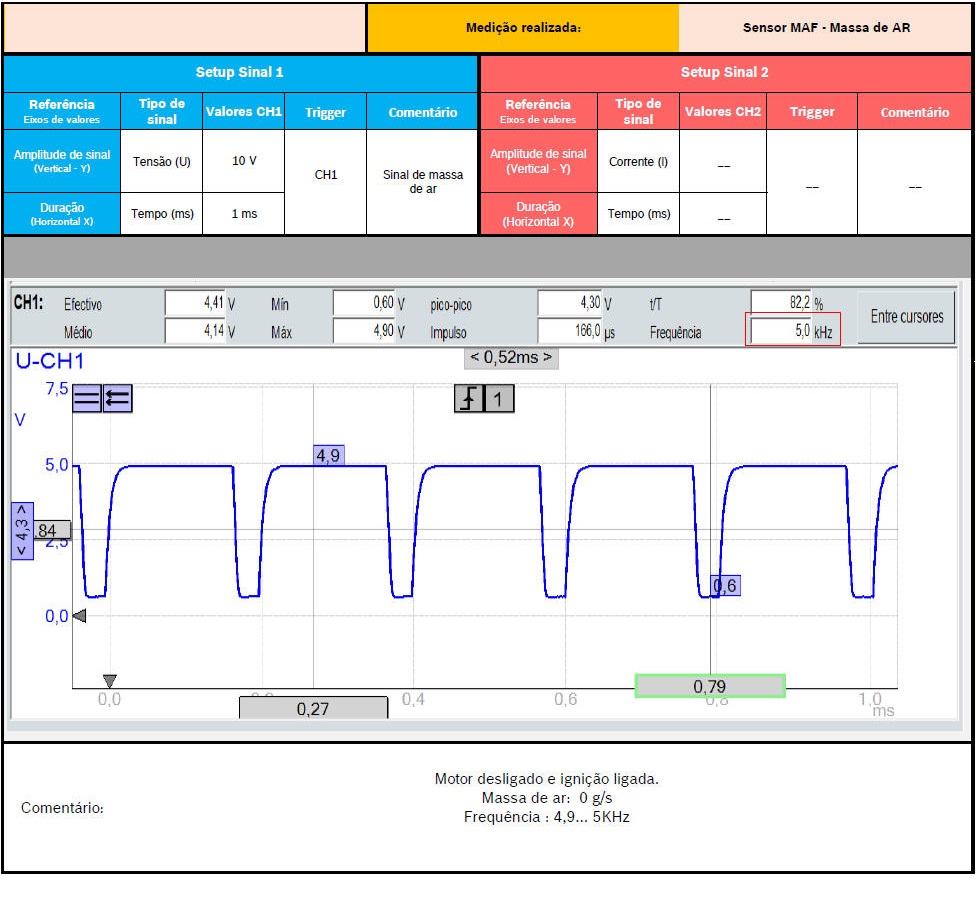This screenshot has height=909, width=978.
Task: Click the Setup Sinal 2 header
Action: (x=725, y=73)
